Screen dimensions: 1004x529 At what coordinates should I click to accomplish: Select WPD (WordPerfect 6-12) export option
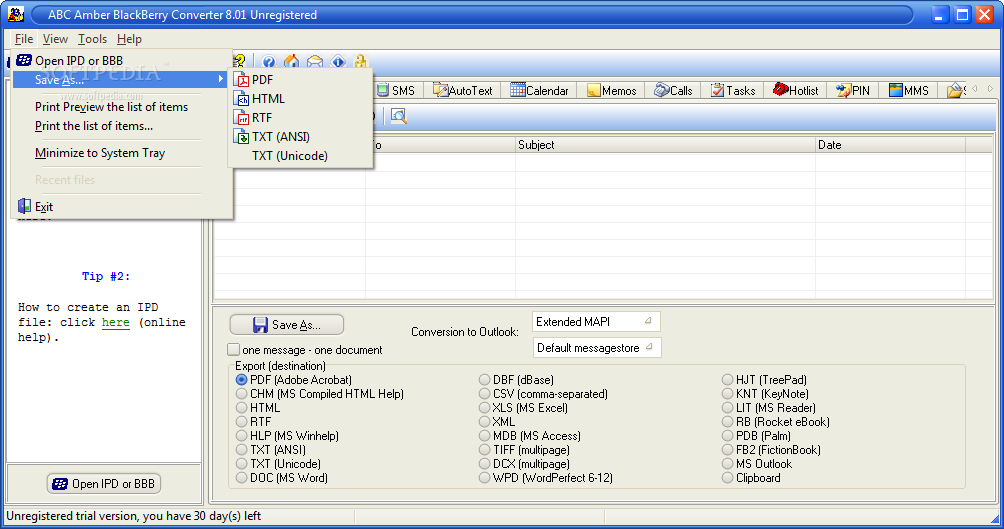(485, 478)
